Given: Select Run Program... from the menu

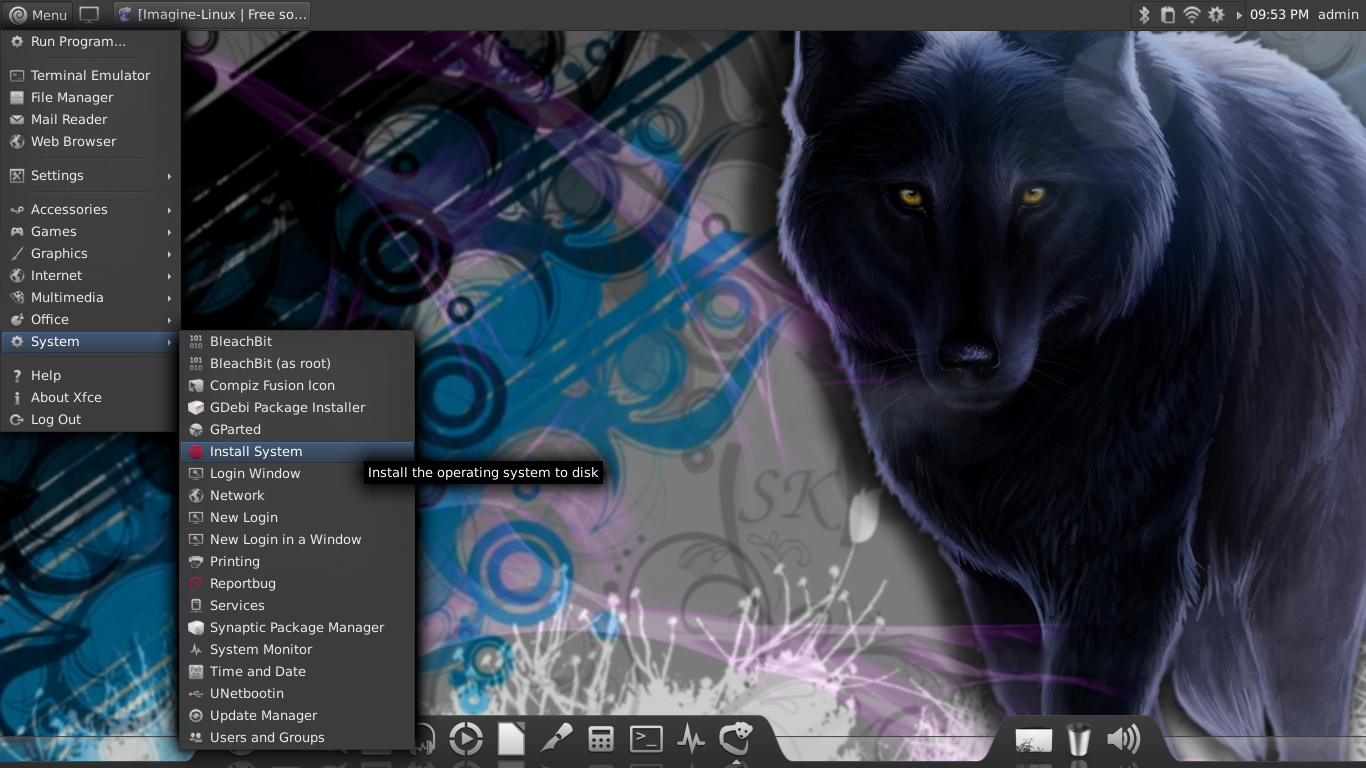Looking at the screenshot, I should tap(90, 42).
